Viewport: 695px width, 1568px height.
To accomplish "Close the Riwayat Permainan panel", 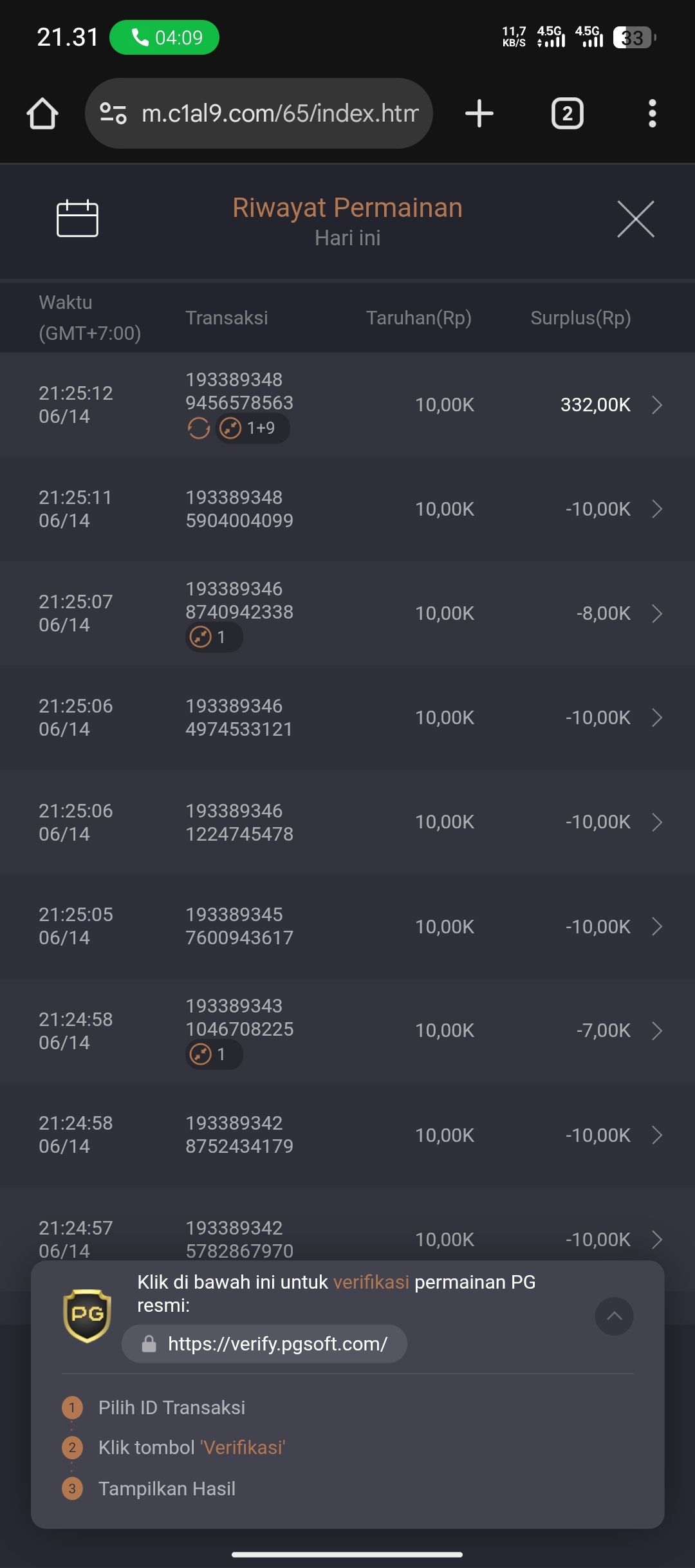I will (636, 219).
